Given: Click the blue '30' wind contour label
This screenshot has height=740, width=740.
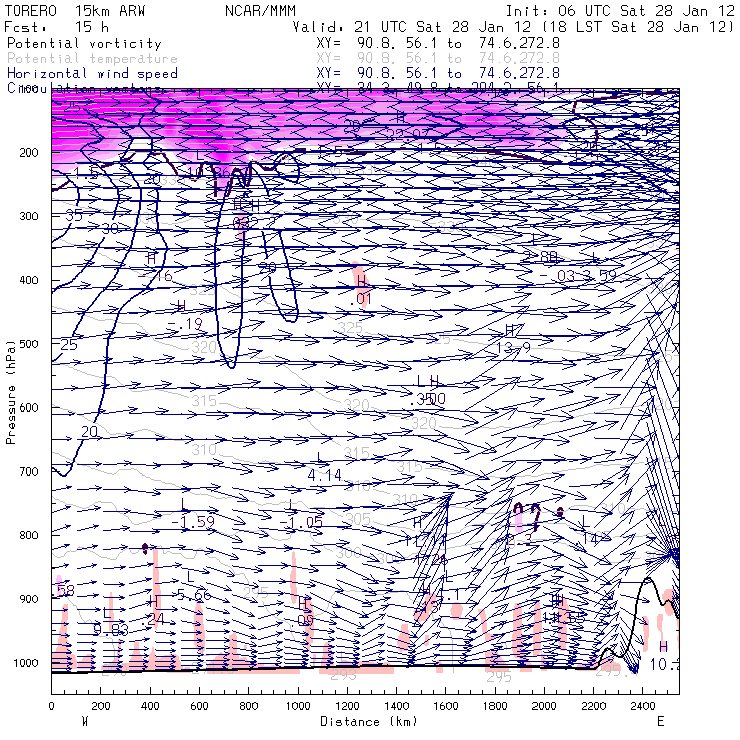Looking at the screenshot, I should pos(110,229).
